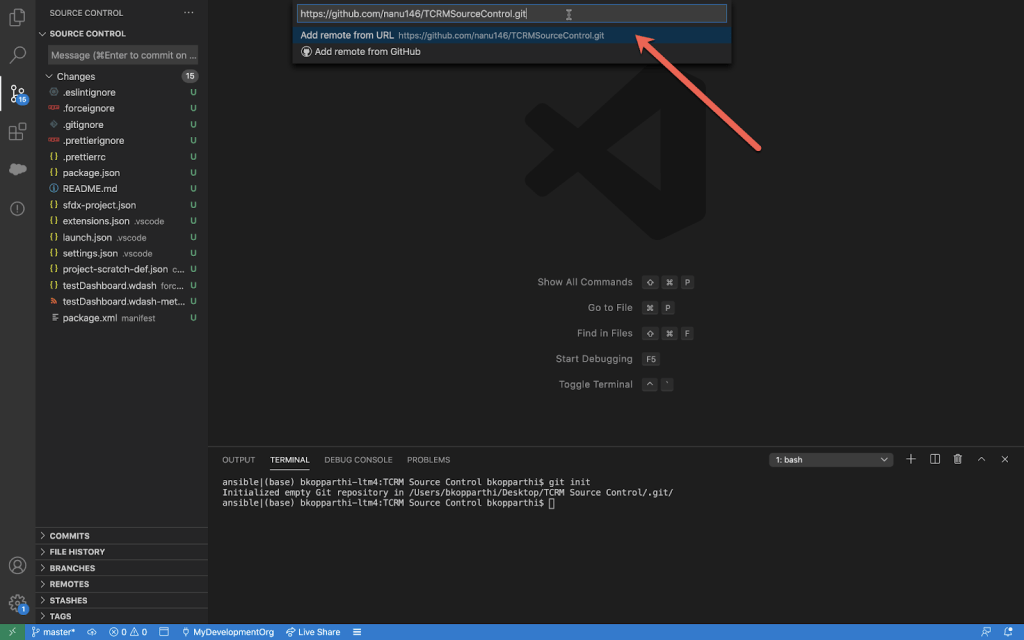This screenshot has width=1024, height=640.
Task: Expand the COMMITS section
Action: [69, 536]
